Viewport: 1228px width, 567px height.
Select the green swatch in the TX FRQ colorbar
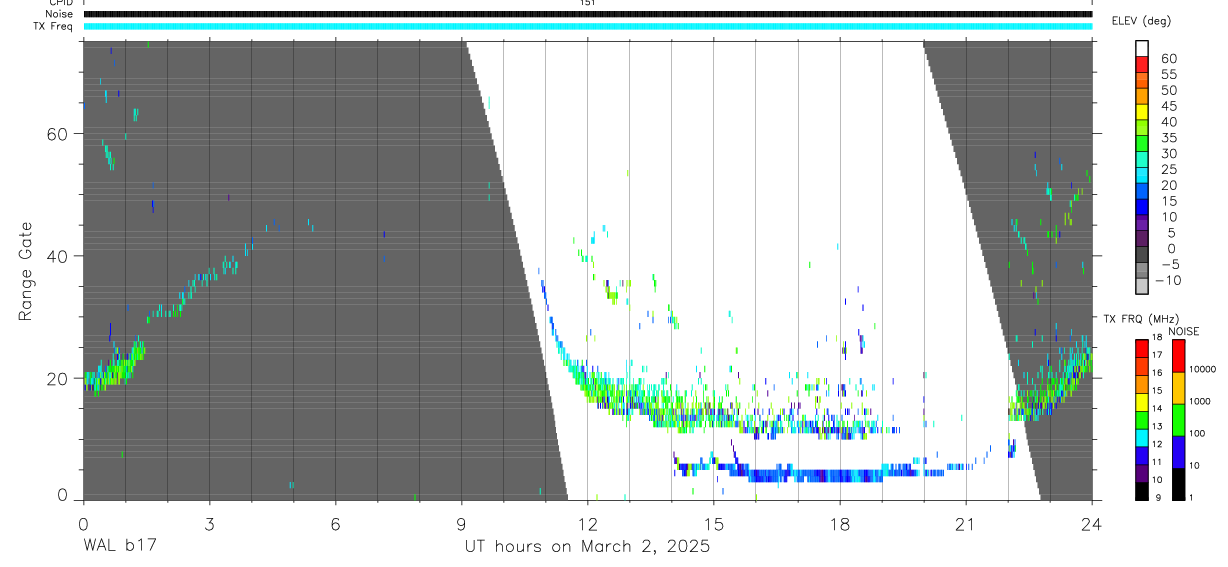(x=1142, y=420)
